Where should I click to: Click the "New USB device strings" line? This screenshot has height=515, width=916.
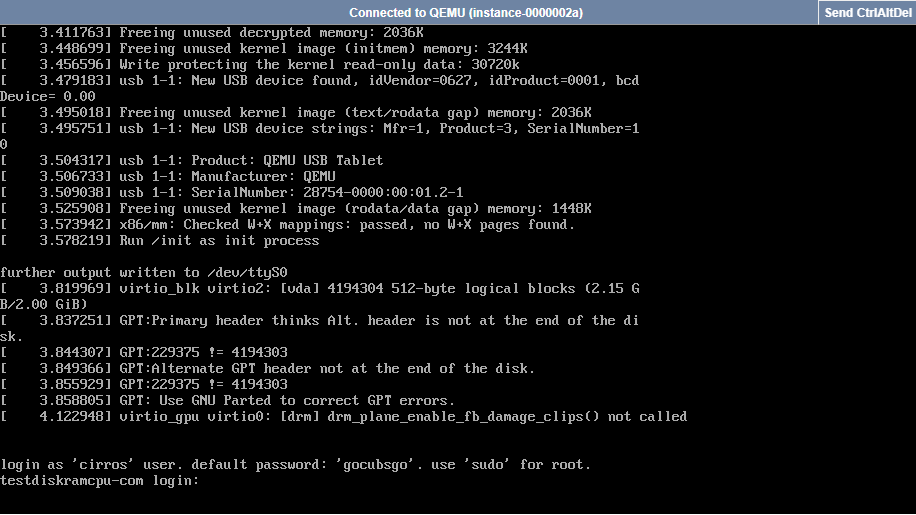point(379,129)
